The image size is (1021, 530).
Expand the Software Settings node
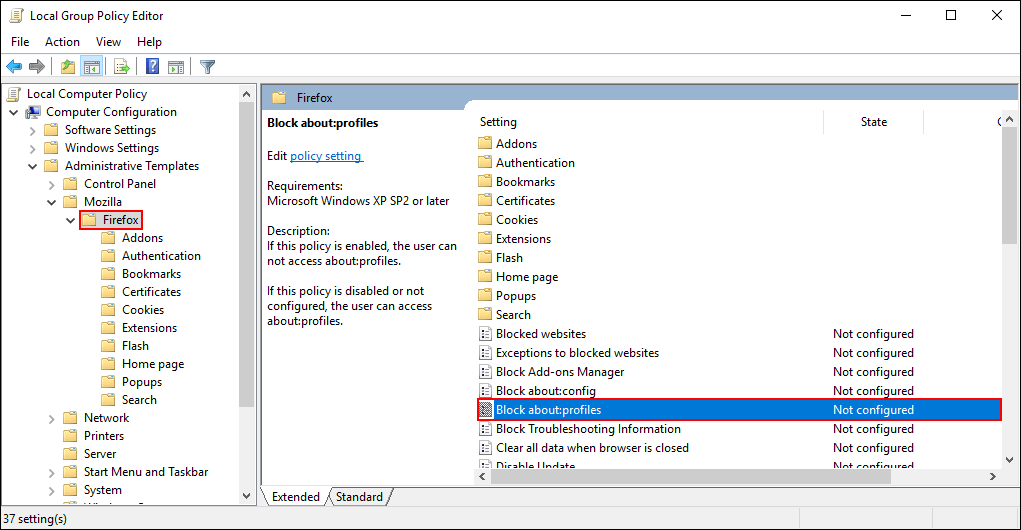point(33,130)
